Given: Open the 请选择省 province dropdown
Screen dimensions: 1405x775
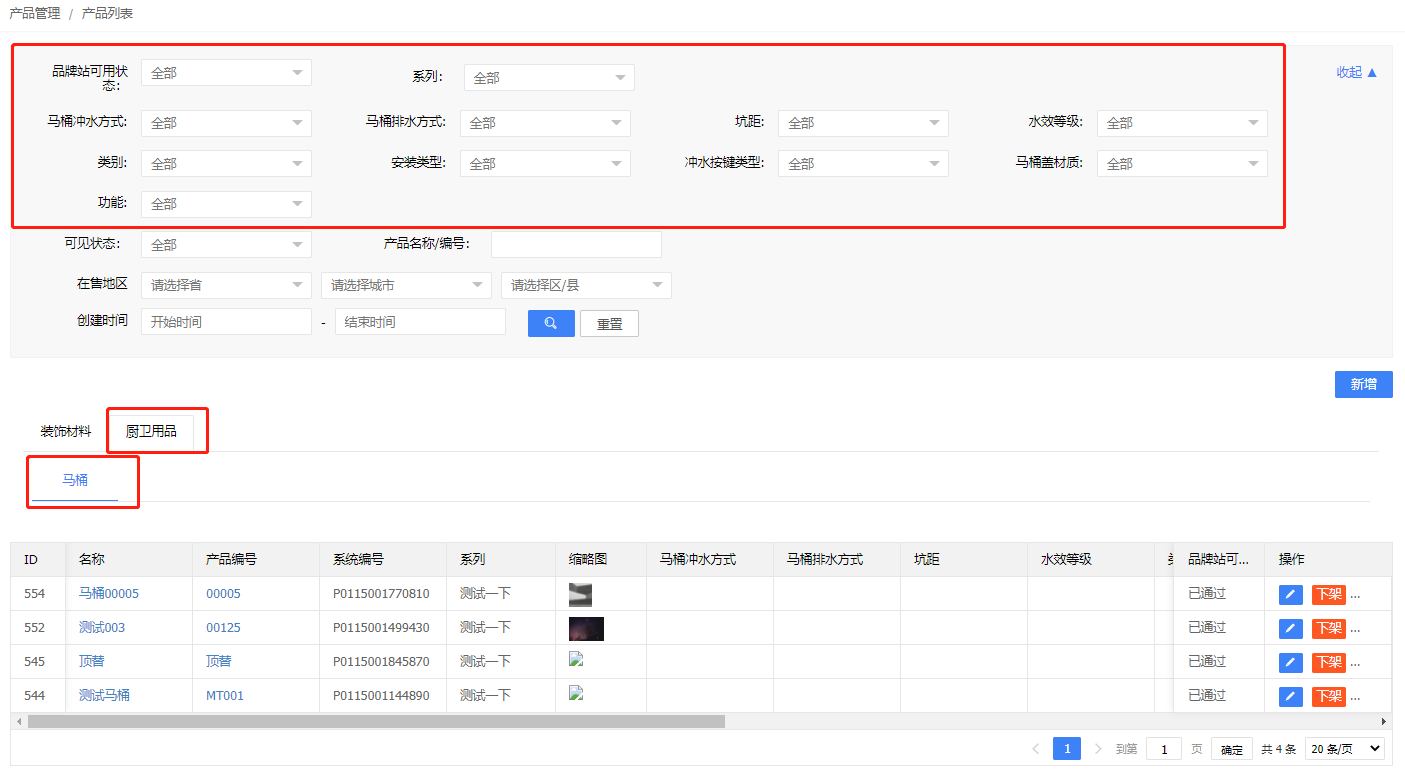Looking at the screenshot, I should (x=226, y=285).
